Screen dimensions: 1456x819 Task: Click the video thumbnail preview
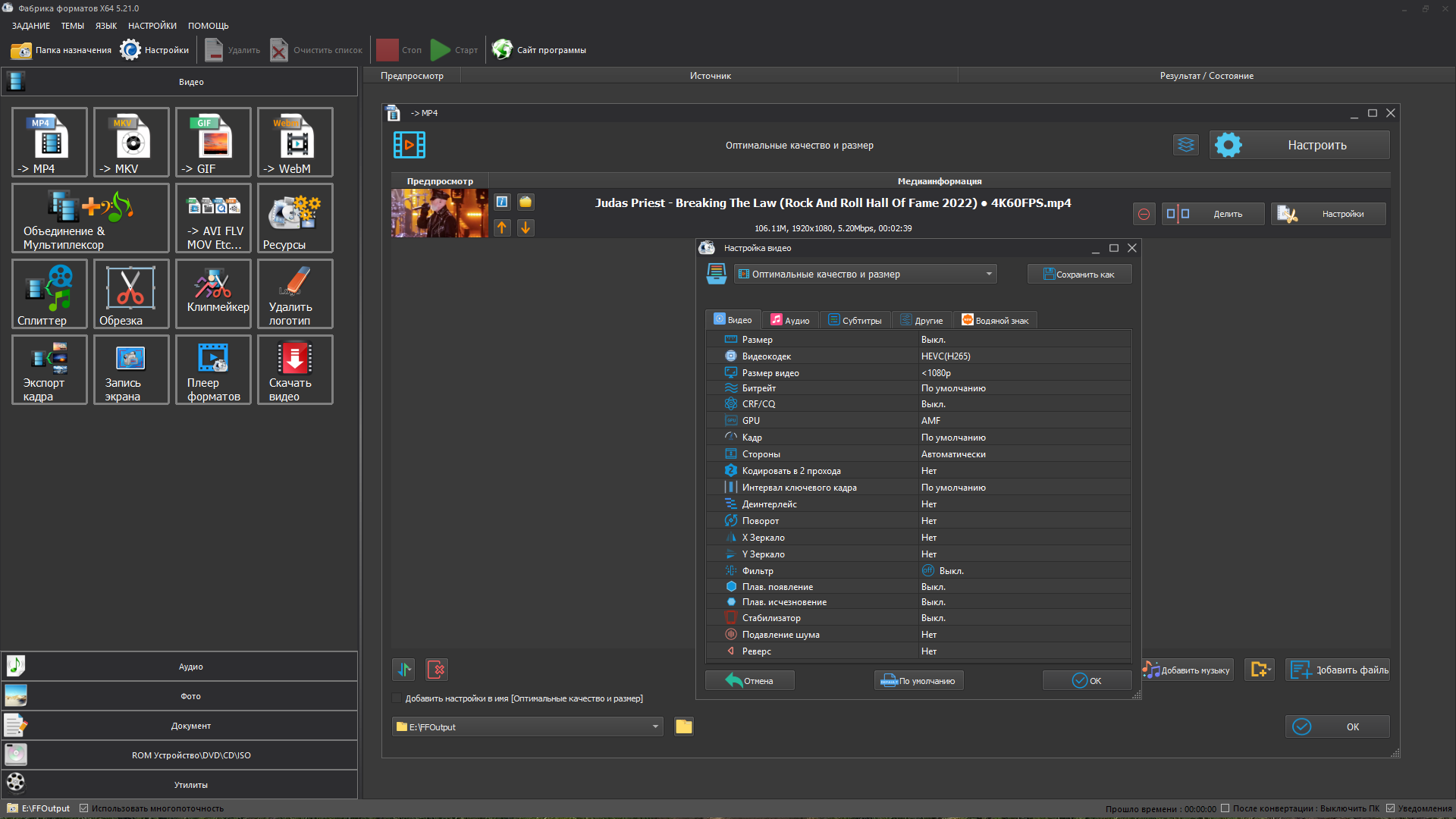click(440, 213)
